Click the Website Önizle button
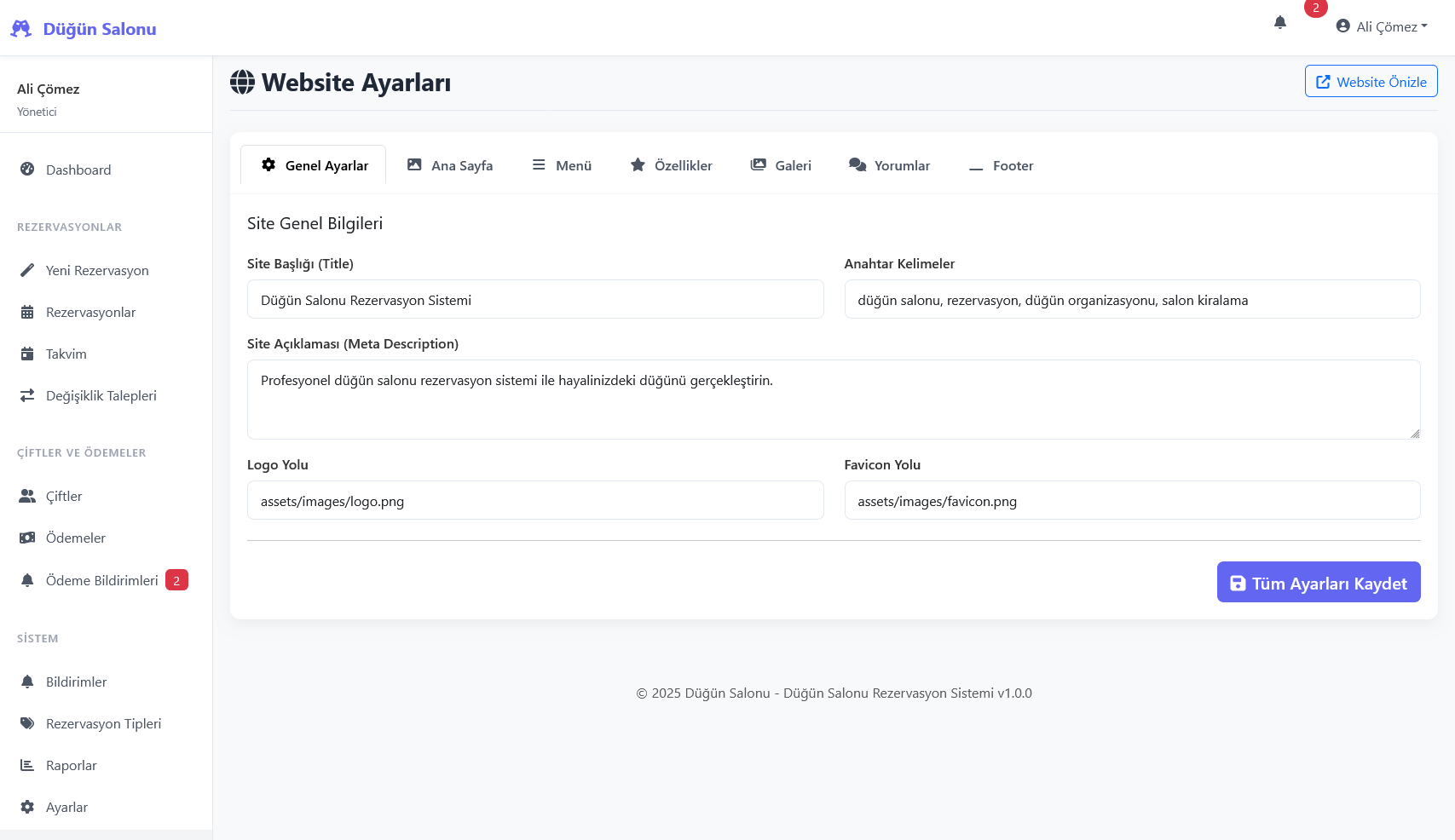The height and width of the screenshot is (840, 1455). (1371, 82)
